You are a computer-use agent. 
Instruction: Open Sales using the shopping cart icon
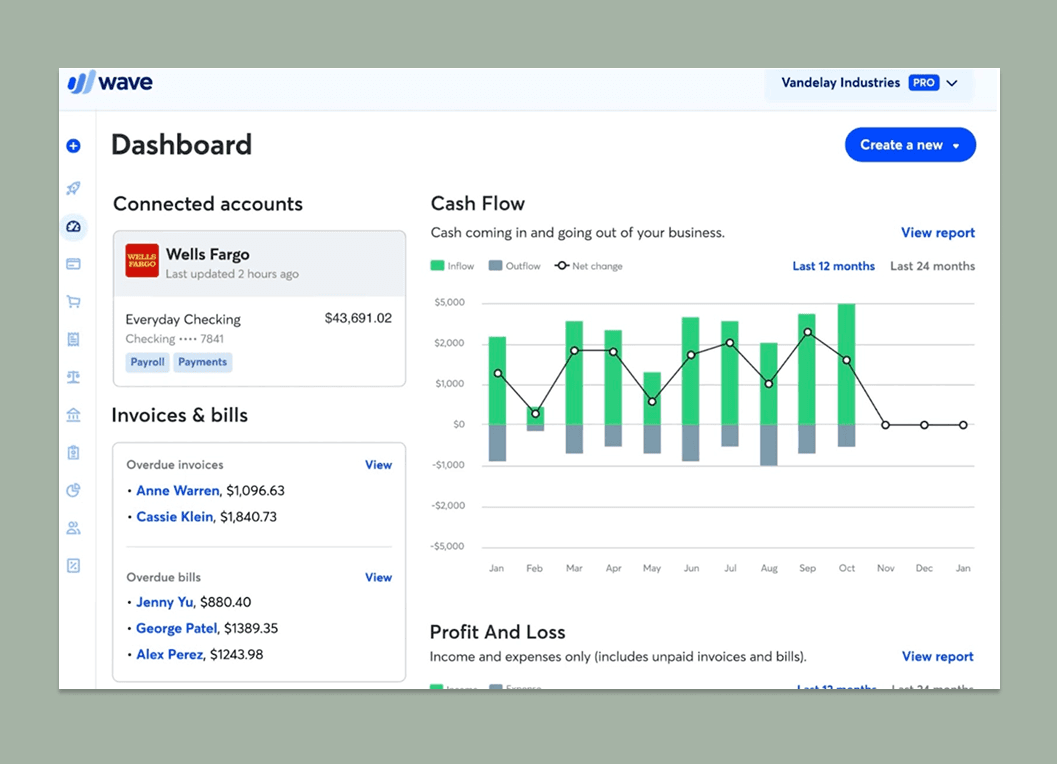(x=73, y=301)
